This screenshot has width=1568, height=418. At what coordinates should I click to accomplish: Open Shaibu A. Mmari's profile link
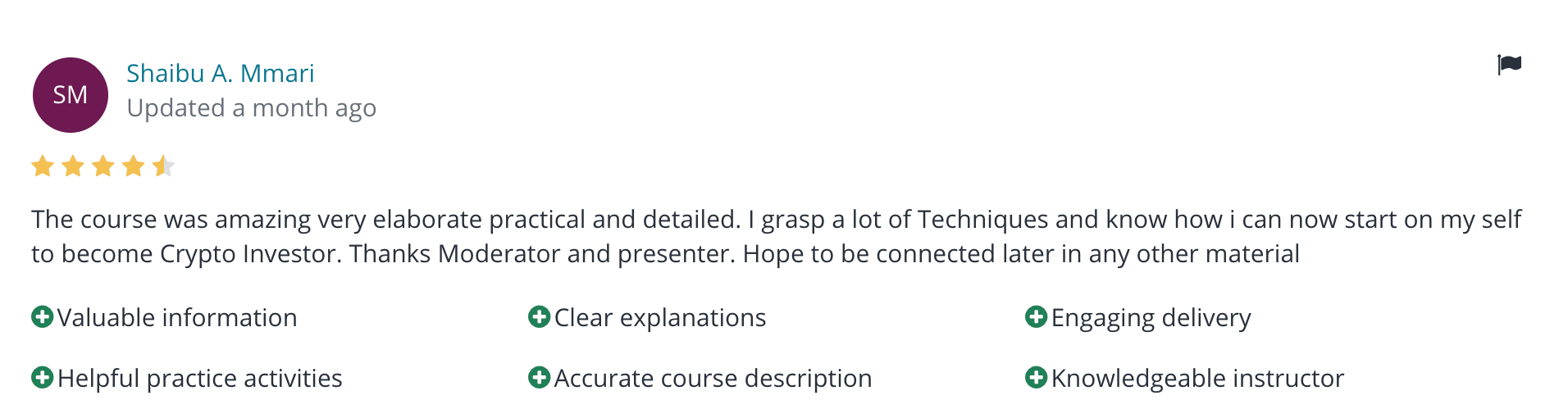tap(221, 73)
